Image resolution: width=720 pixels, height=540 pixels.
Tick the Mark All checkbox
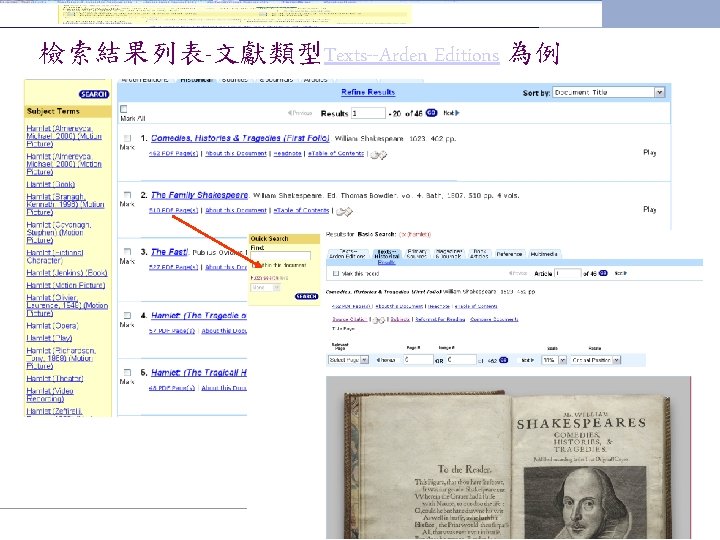coord(124,109)
